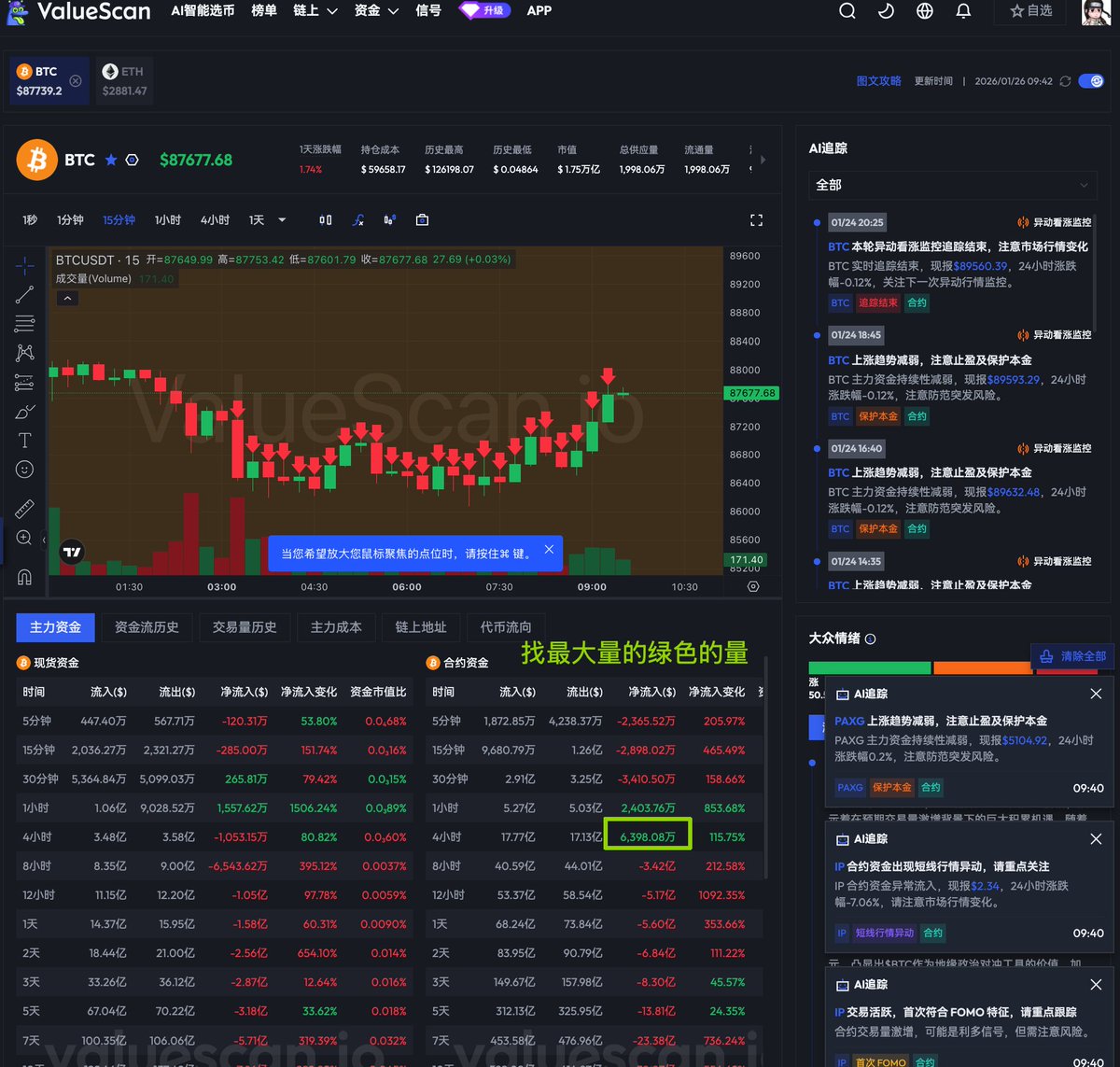Open APP menu item
This screenshot has height=1067, width=1120.
539,11
